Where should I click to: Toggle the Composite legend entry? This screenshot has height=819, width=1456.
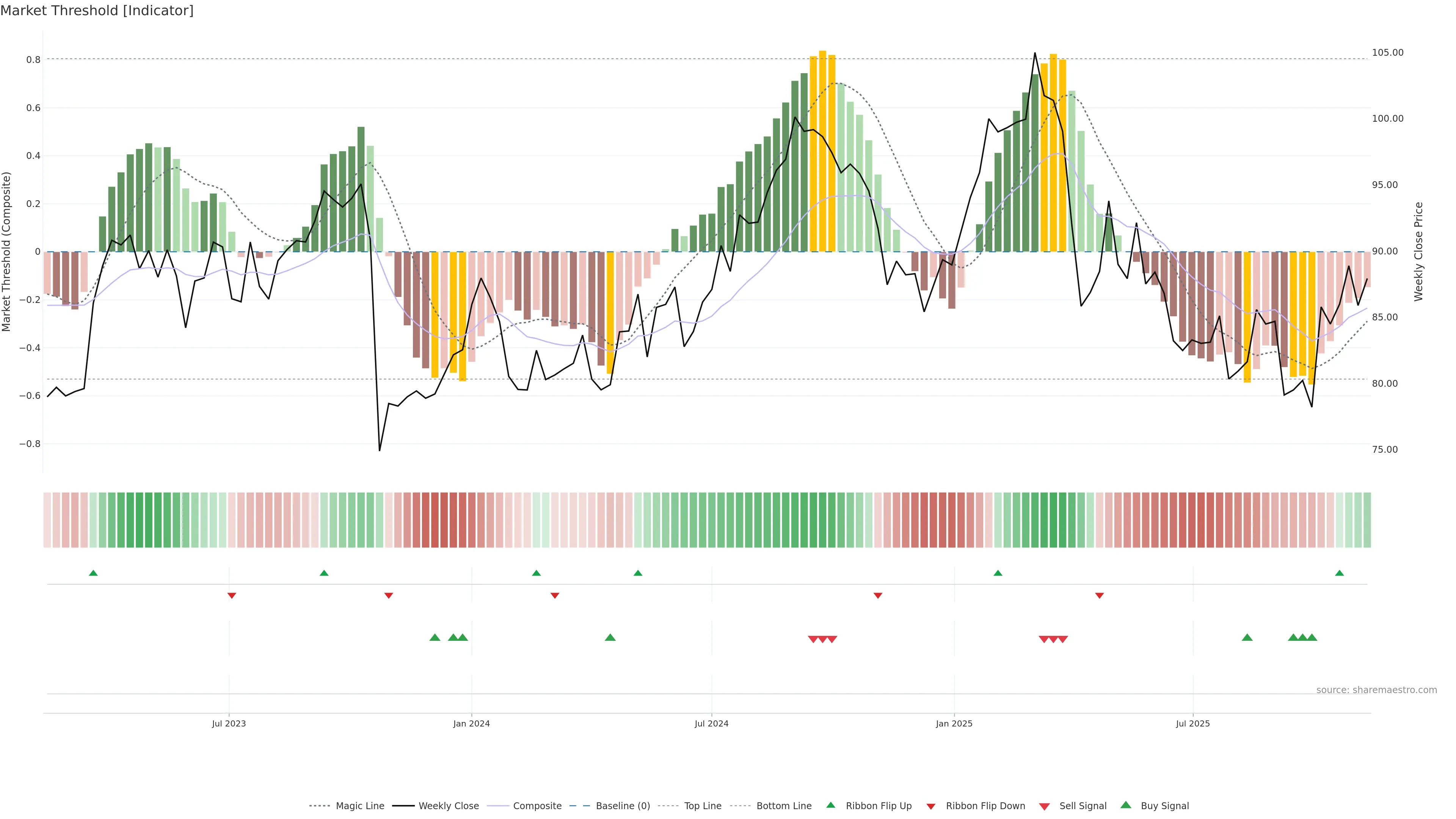point(537,806)
